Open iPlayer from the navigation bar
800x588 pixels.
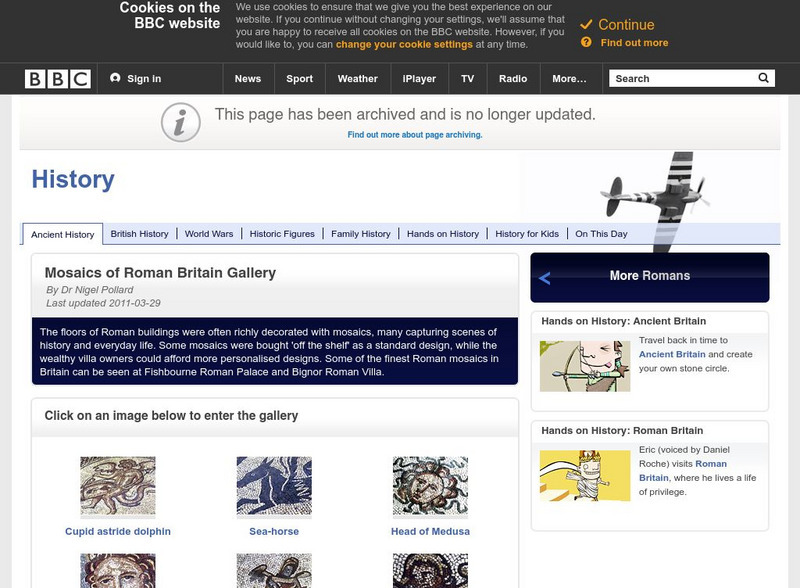coord(419,79)
